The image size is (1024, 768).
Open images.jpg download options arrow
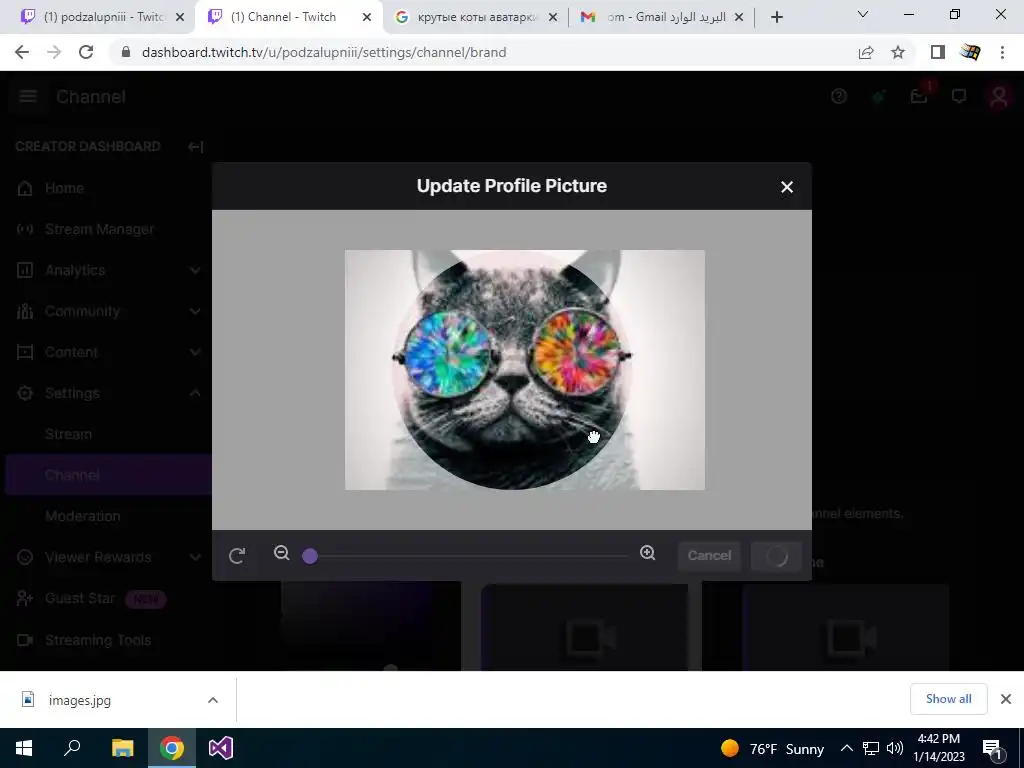[213, 700]
